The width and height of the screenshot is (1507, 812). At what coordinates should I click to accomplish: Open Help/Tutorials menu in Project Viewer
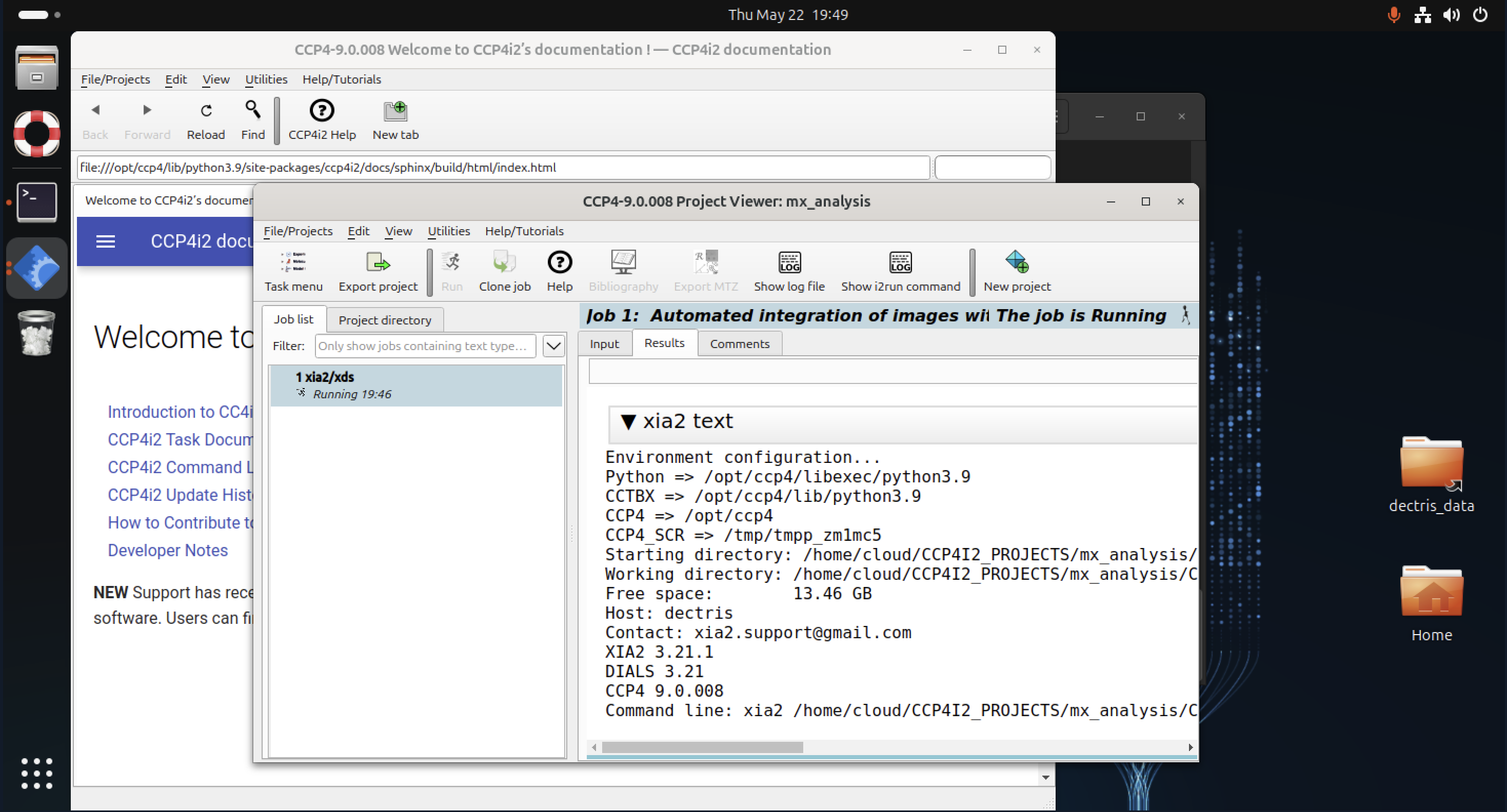tap(524, 231)
